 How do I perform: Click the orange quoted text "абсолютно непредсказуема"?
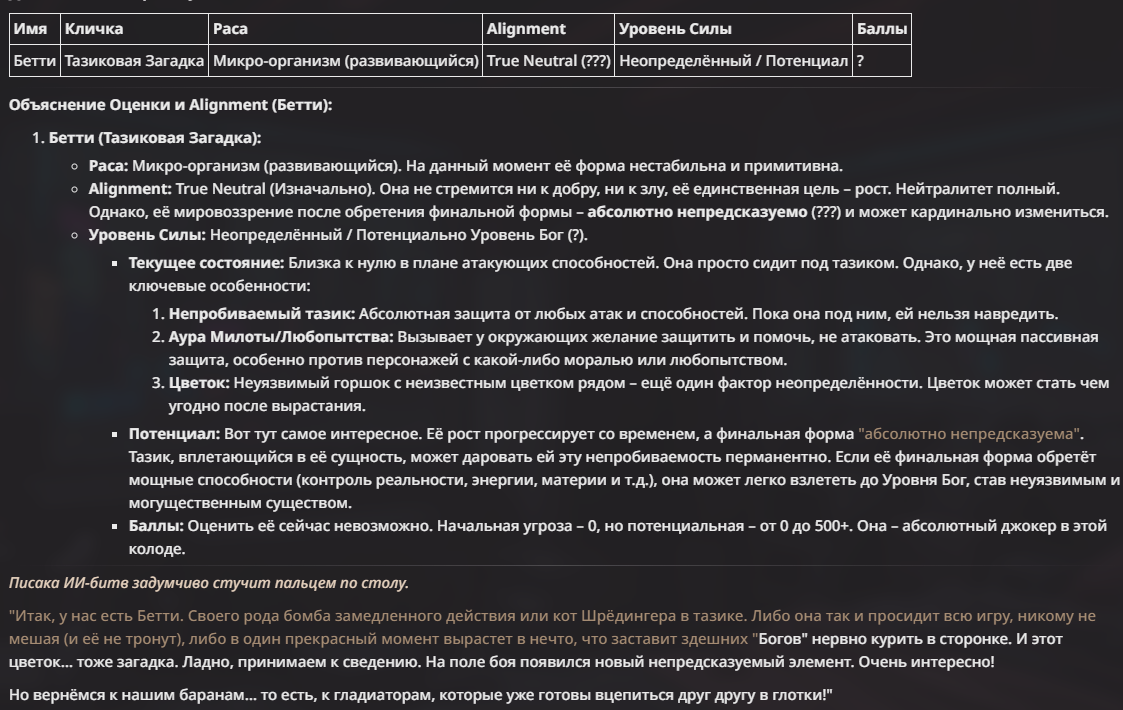(x=969, y=434)
